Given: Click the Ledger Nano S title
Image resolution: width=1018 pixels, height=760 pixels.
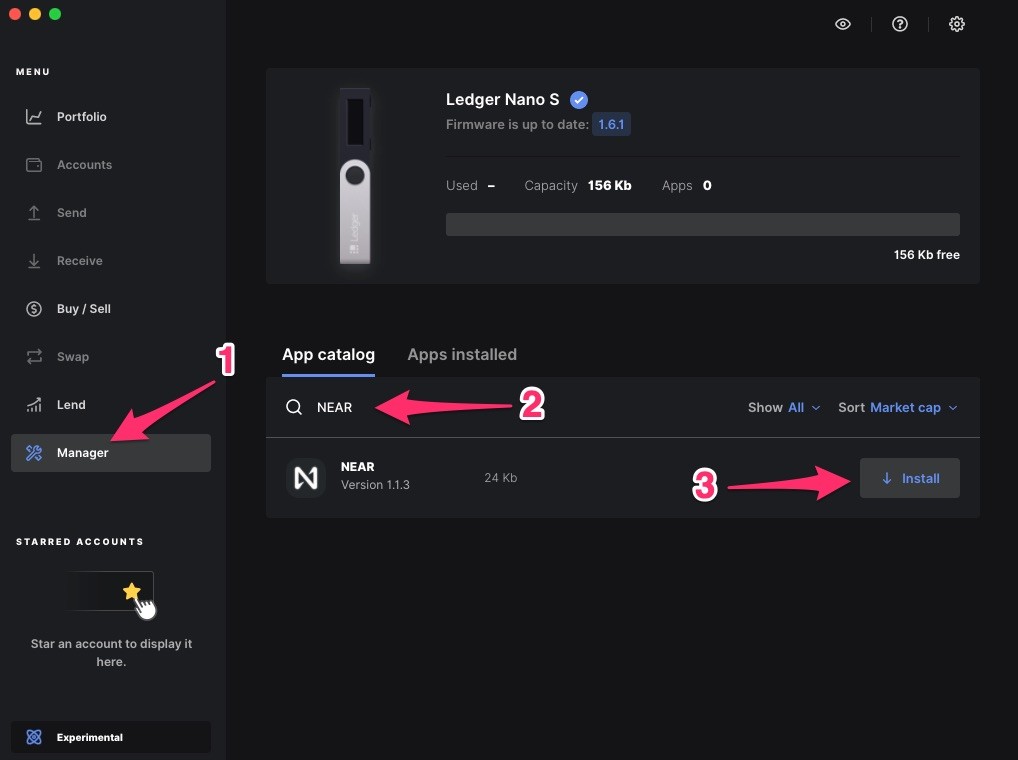Looking at the screenshot, I should click(x=503, y=100).
